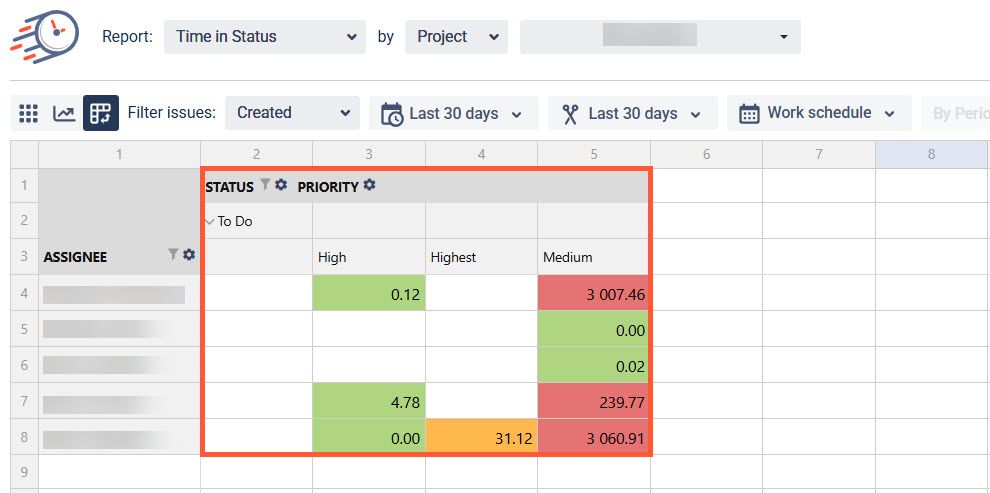Open the Priority field gear settings
This screenshot has height=493, width=990.
pyautogui.click(x=369, y=185)
